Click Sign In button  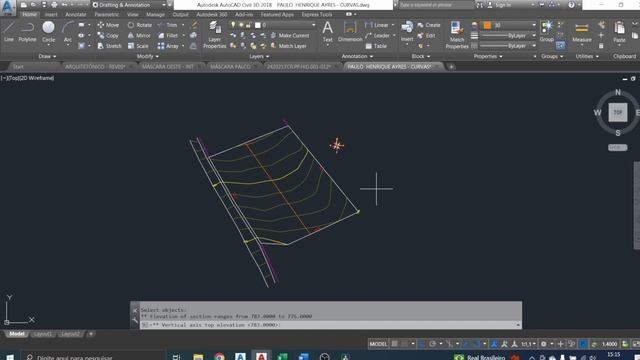coord(500,5)
